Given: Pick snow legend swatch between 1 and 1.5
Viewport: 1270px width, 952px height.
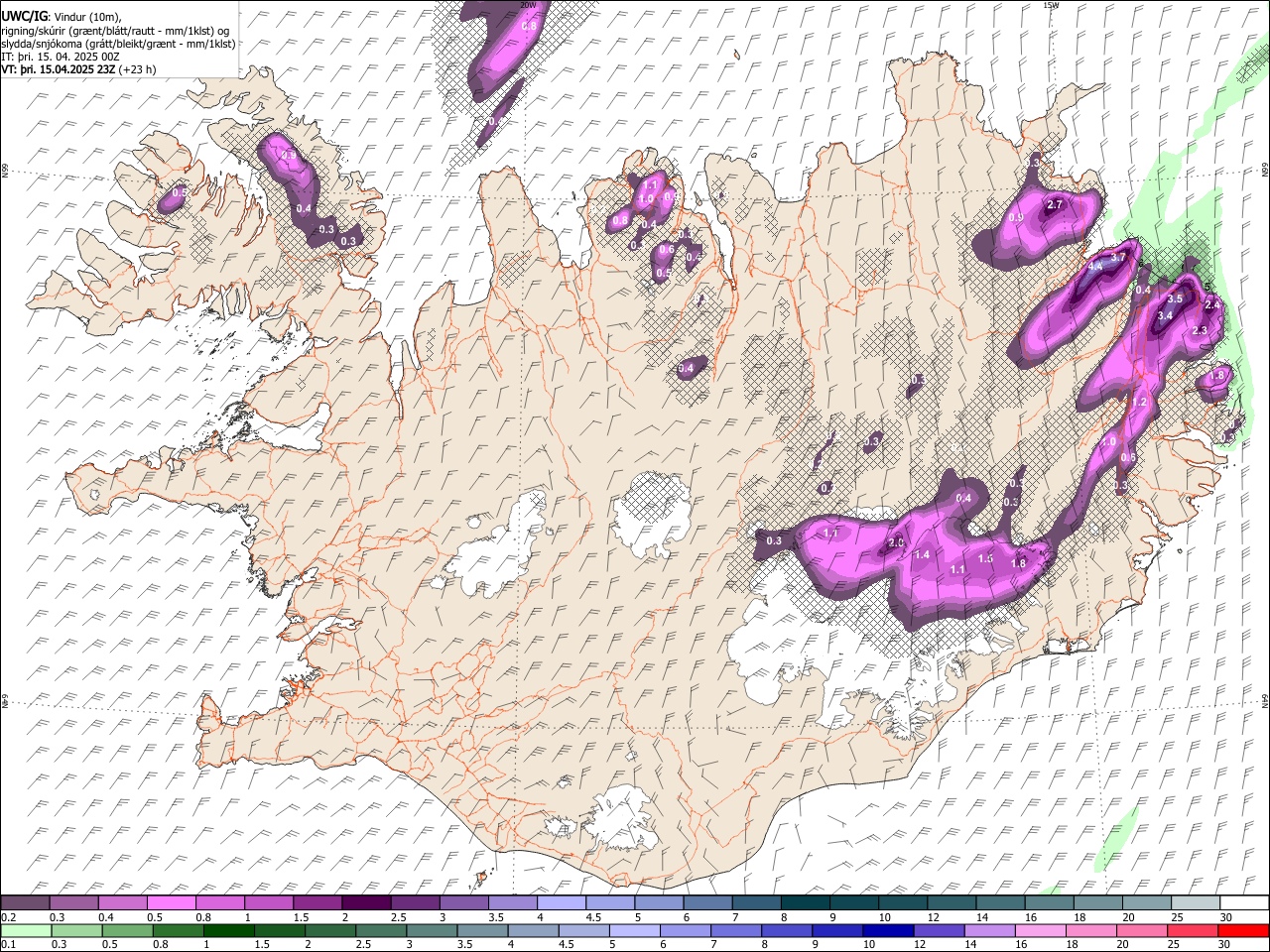Looking at the screenshot, I should coord(268,902).
